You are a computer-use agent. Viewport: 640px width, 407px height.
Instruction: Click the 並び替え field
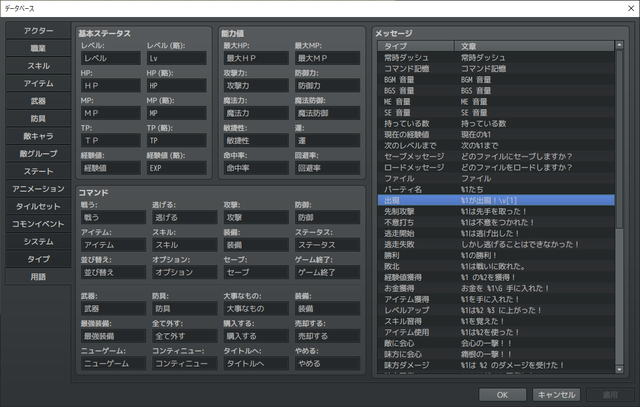pos(113,272)
